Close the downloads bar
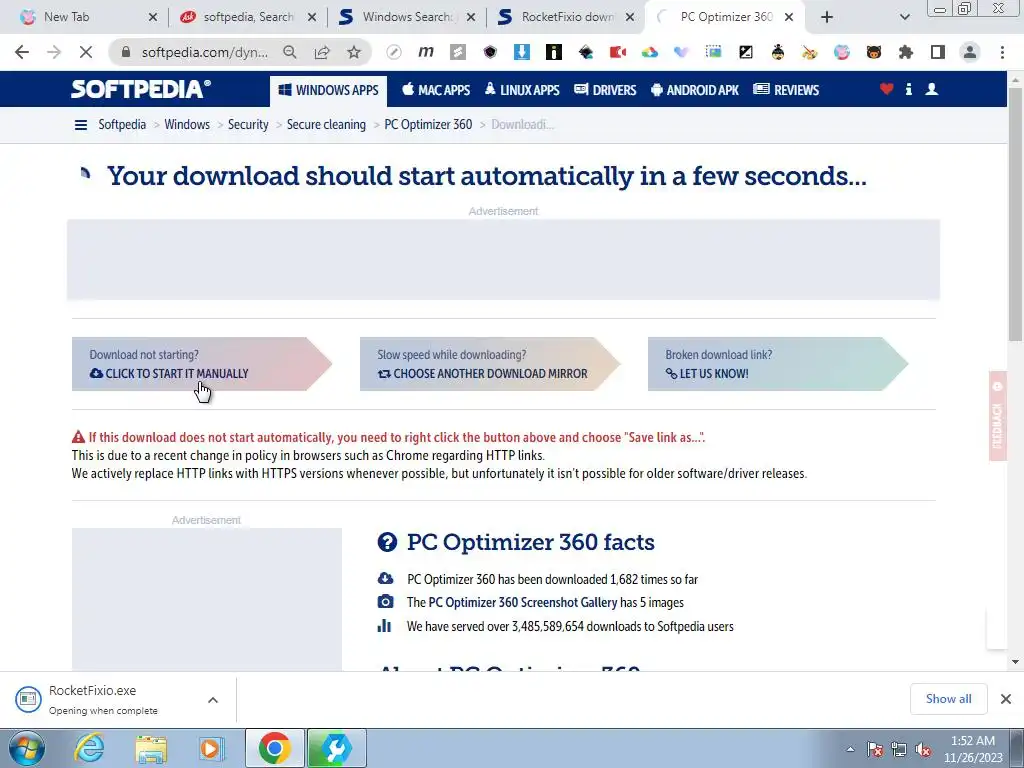1024x768 pixels. [x=1006, y=699]
